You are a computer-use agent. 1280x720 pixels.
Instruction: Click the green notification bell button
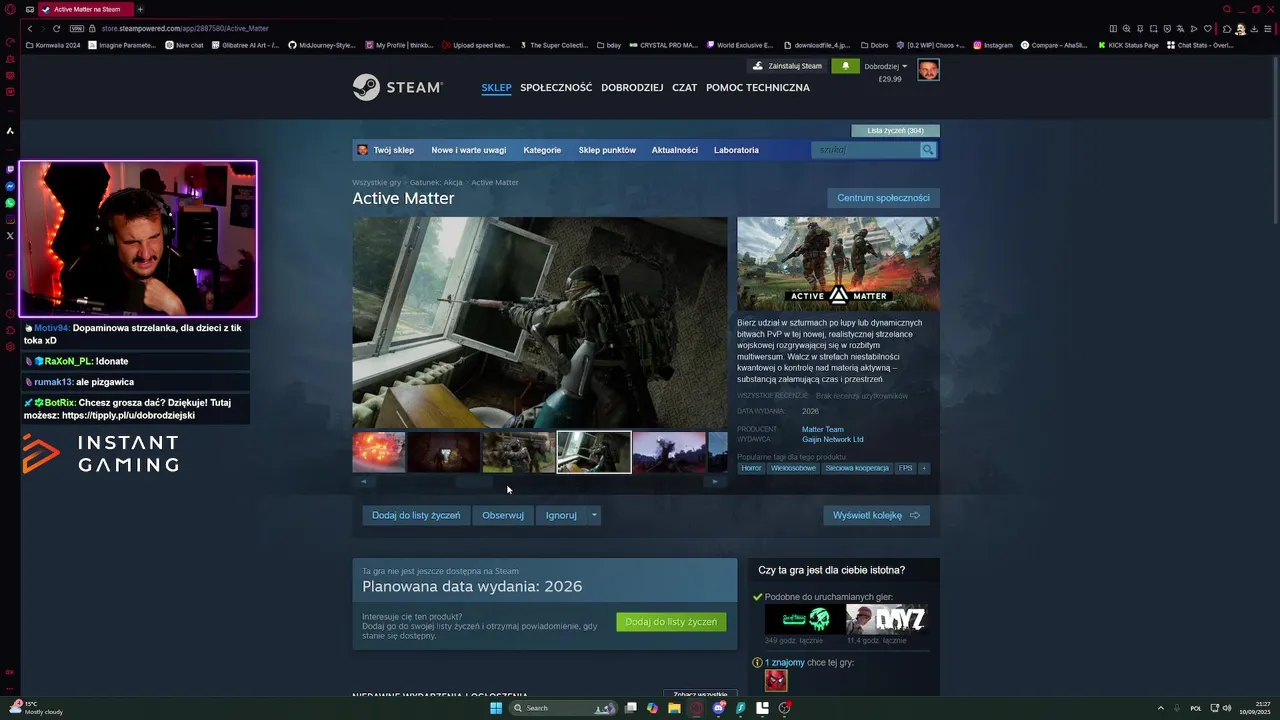(x=845, y=66)
